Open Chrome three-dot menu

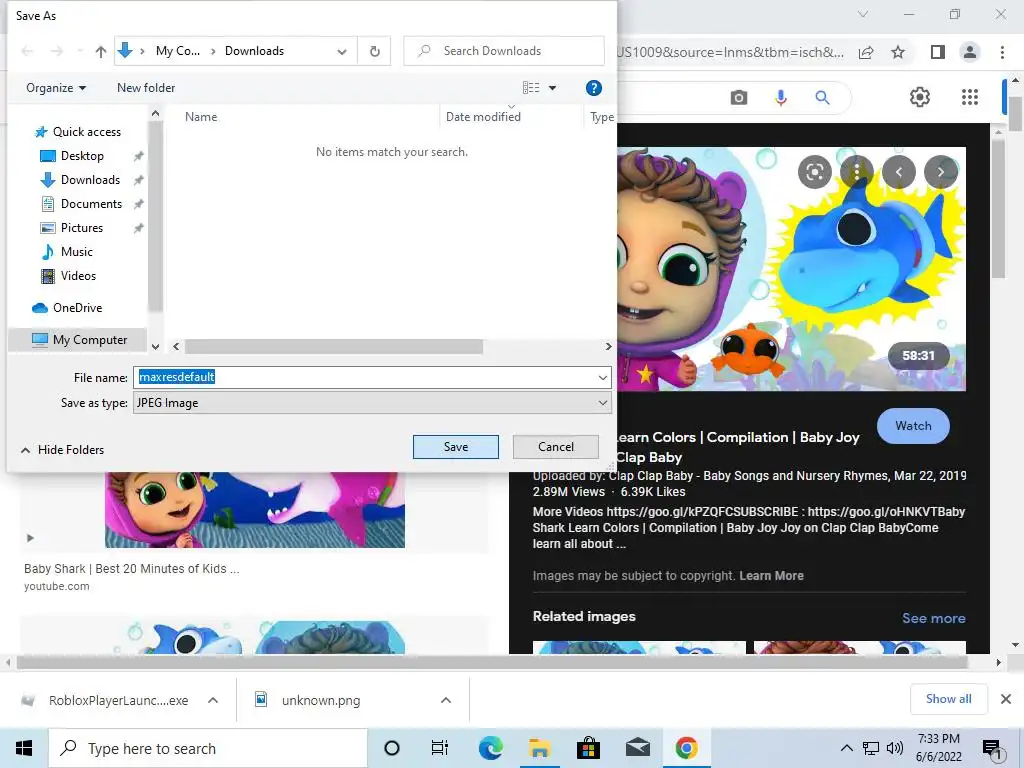pyautogui.click(x=1002, y=52)
